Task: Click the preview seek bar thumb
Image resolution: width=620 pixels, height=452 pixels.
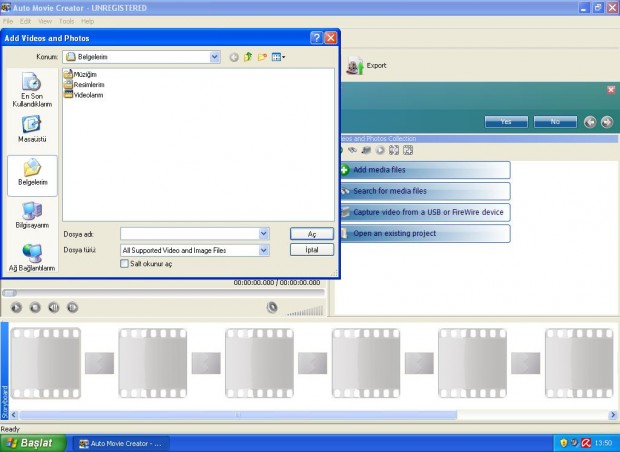Action: [x=9, y=293]
